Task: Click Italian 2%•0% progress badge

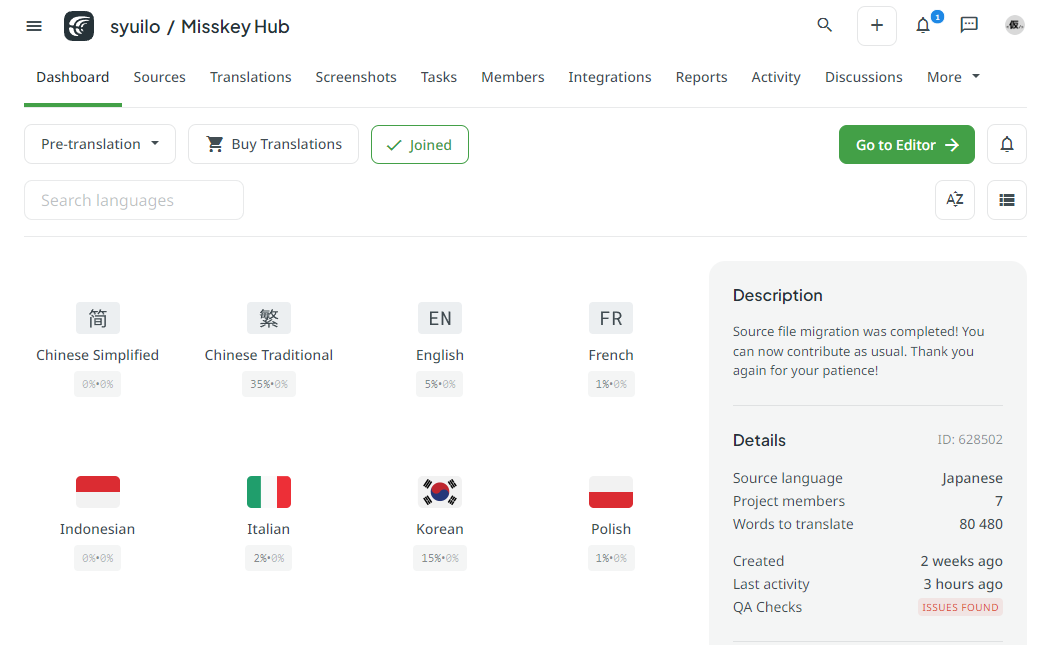Action: (269, 558)
